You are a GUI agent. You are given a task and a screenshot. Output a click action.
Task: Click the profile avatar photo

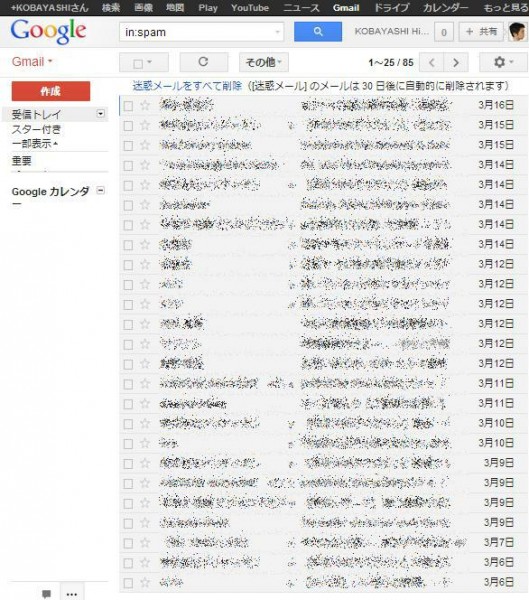(x=518, y=31)
